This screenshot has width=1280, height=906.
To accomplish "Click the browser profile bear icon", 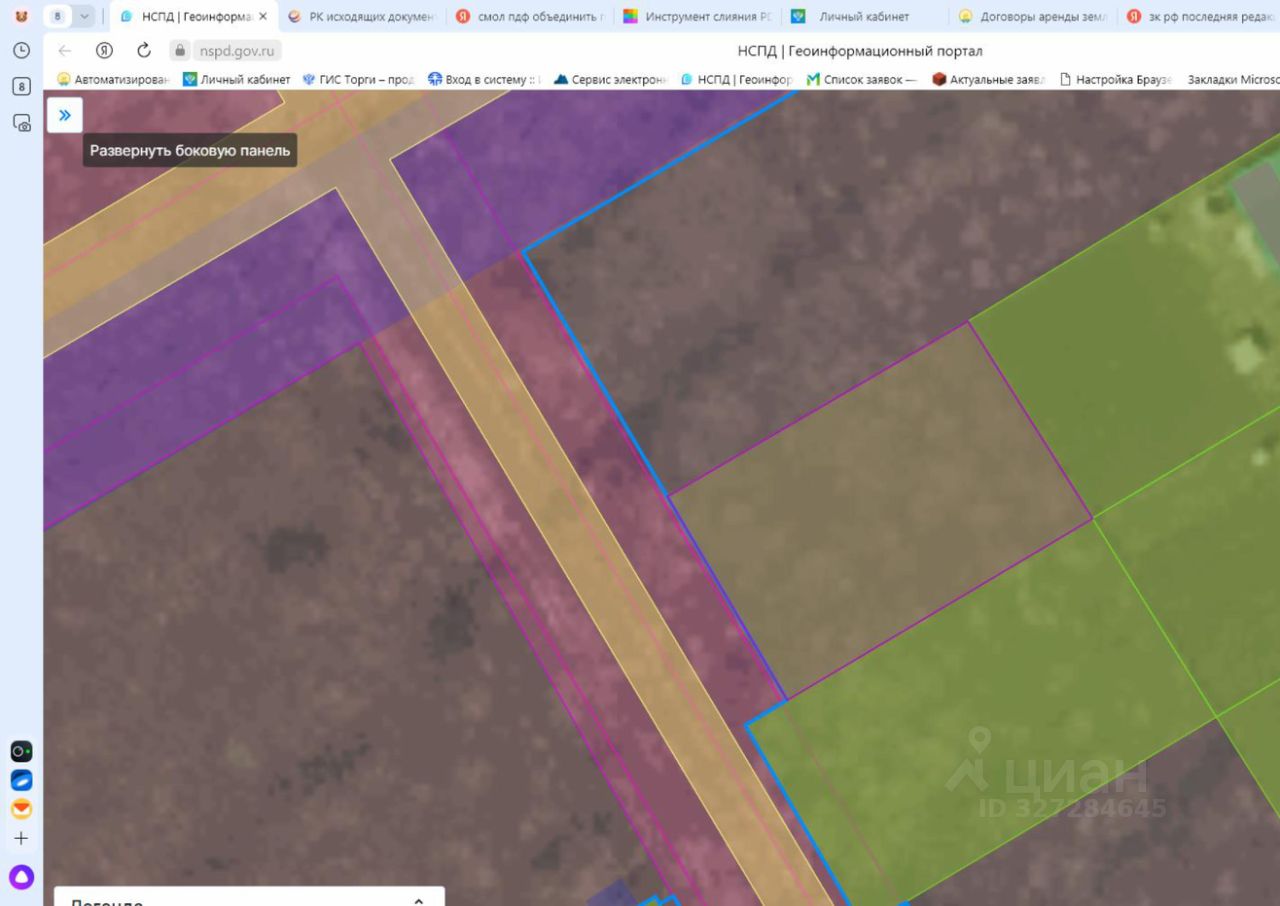I will (x=21, y=17).
